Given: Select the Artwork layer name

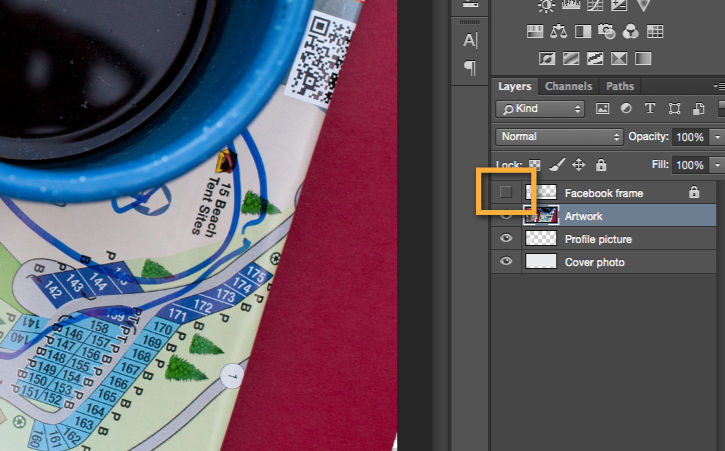Looking at the screenshot, I should pos(584,216).
